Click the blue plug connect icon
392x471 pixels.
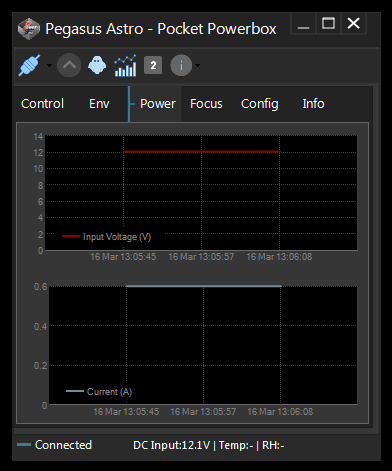[30, 65]
